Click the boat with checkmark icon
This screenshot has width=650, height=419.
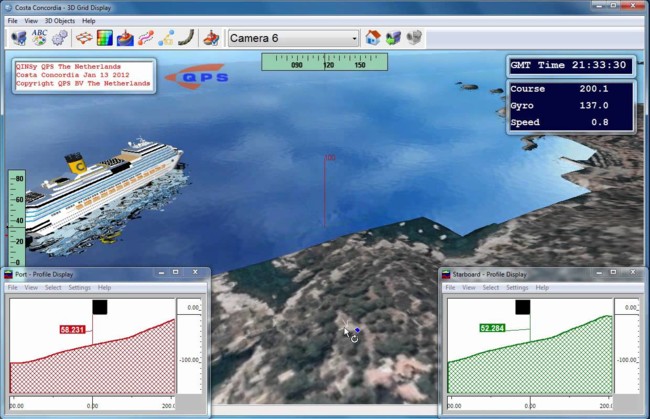point(211,38)
